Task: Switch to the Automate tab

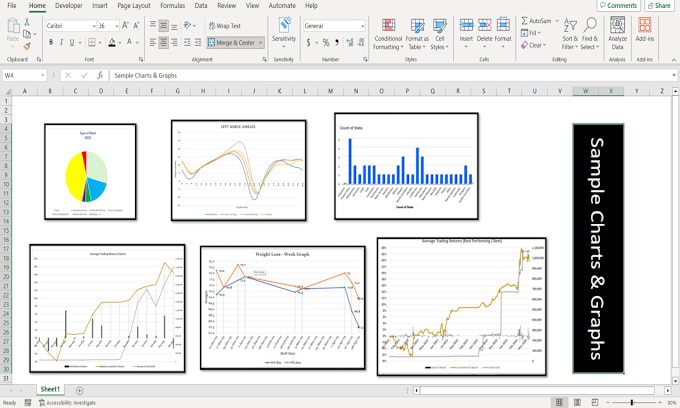Action: 282,6
